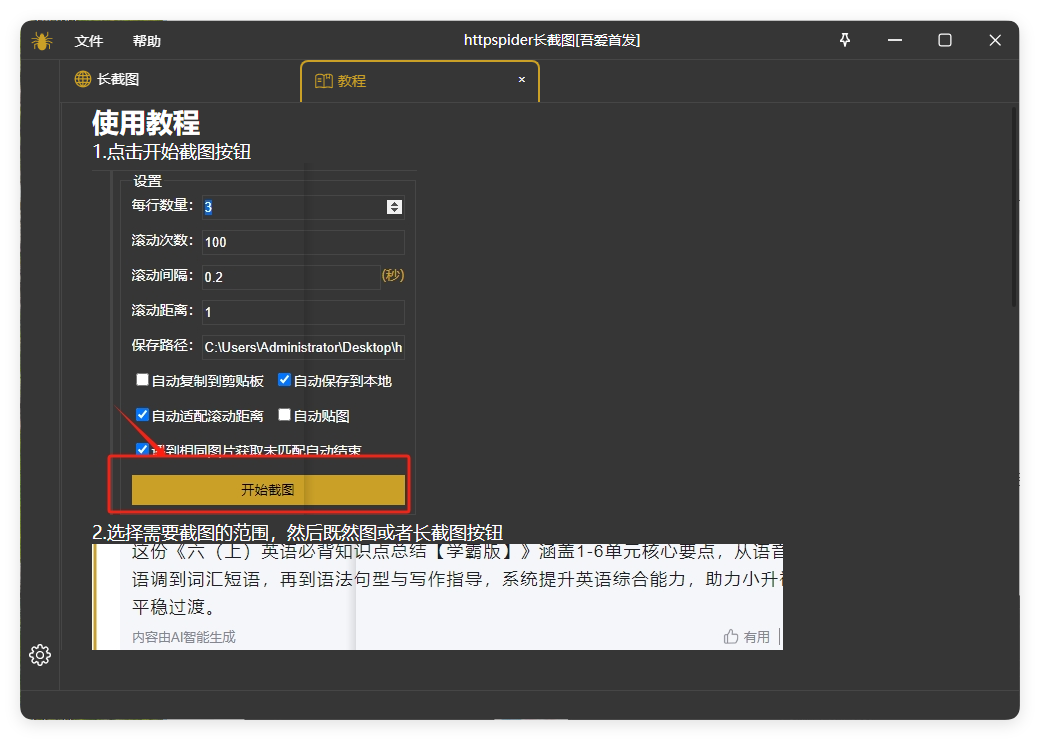Click the book icon on 教程 tab
This screenshot has height=740, width=1040.
click(x=323, y=81)
